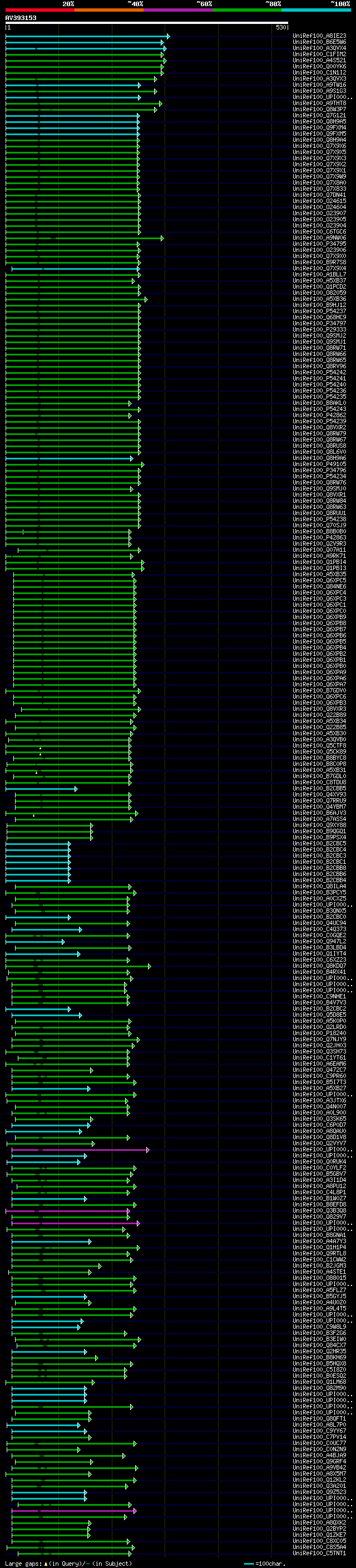356x1568 pixels.
Task: Select hit label UniRef100_Q7G121
Action: click(319, 116)
